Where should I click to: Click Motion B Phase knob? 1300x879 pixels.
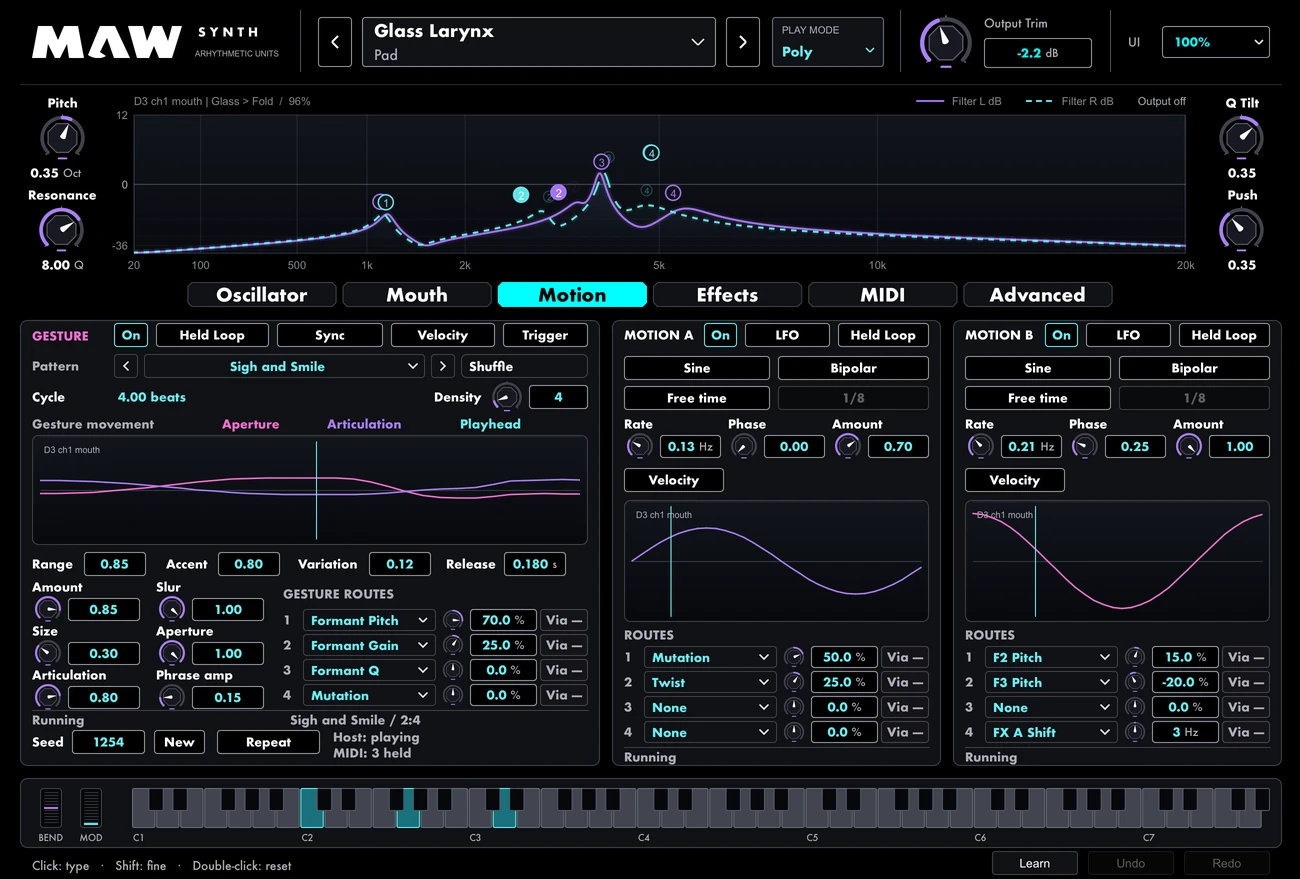point(1084,446)
